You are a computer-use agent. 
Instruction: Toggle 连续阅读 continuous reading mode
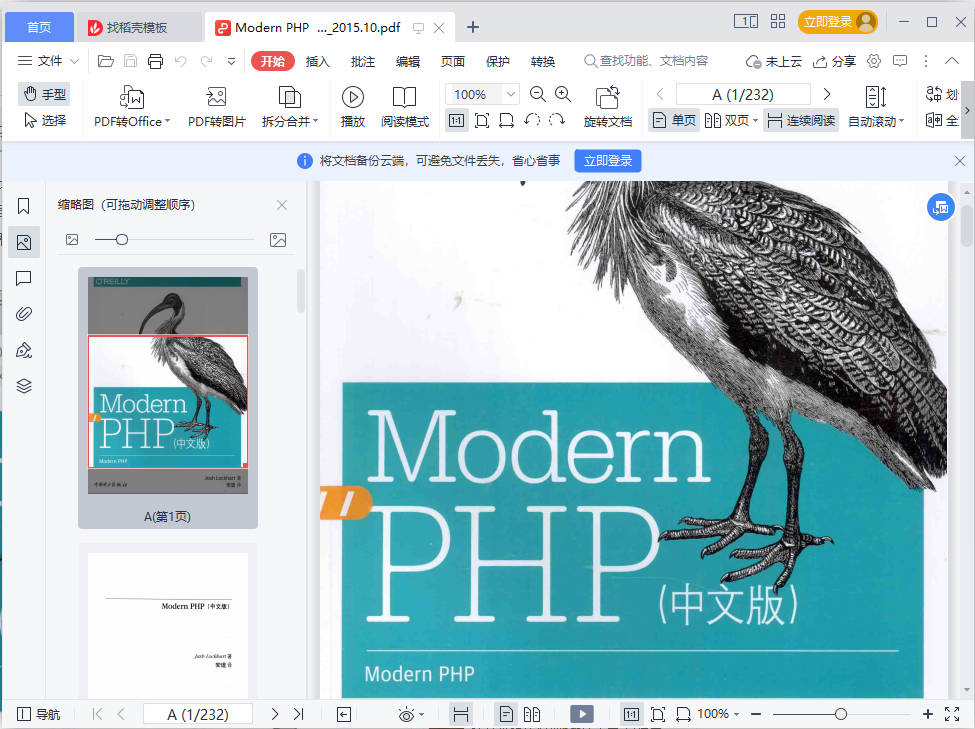coord(800,120)
